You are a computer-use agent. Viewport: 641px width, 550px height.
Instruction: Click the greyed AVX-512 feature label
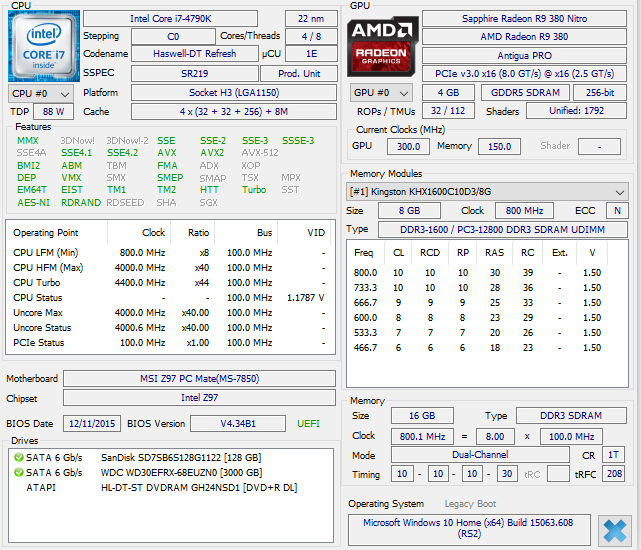pyautogui.click(x=260, y=153)
